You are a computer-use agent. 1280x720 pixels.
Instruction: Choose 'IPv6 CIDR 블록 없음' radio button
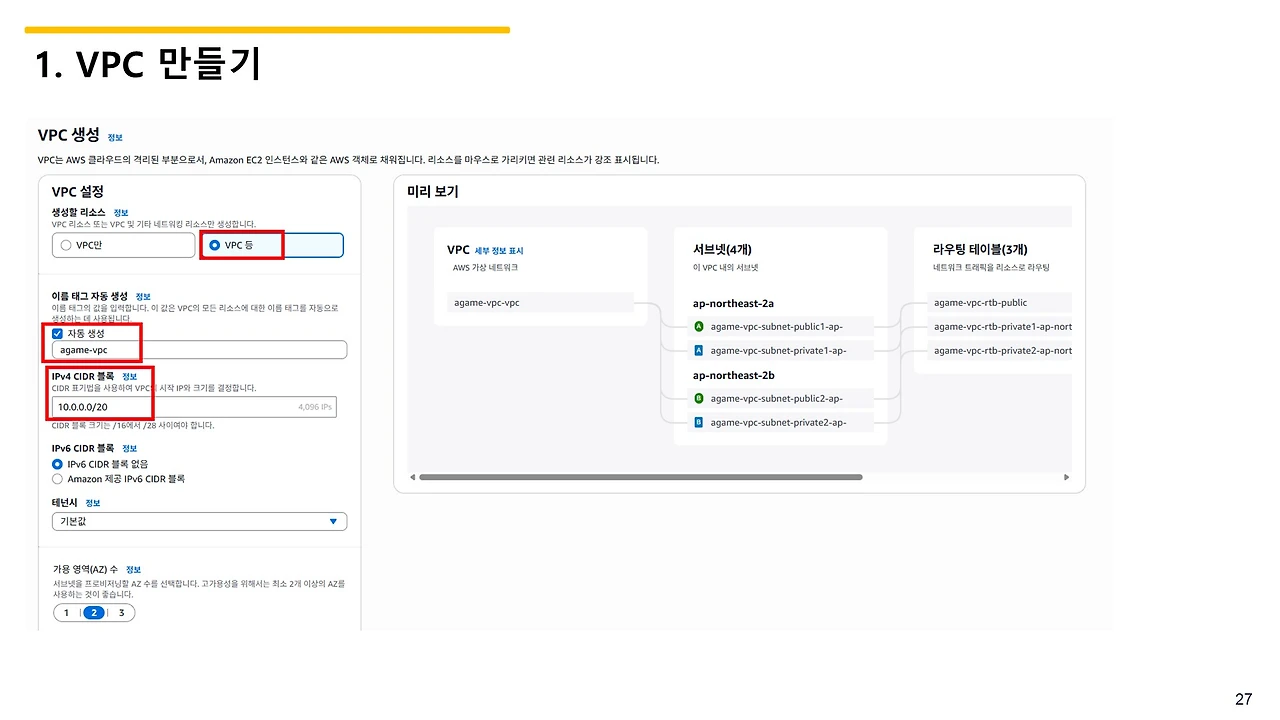(x=58, y=464)
